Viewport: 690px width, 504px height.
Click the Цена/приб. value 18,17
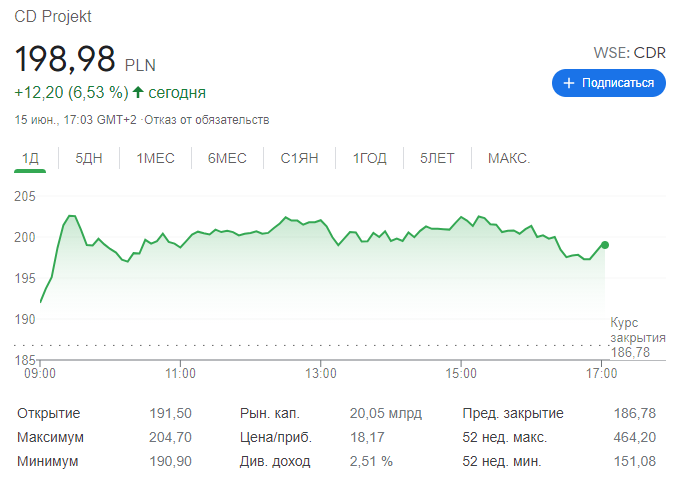tap(367, 437)
